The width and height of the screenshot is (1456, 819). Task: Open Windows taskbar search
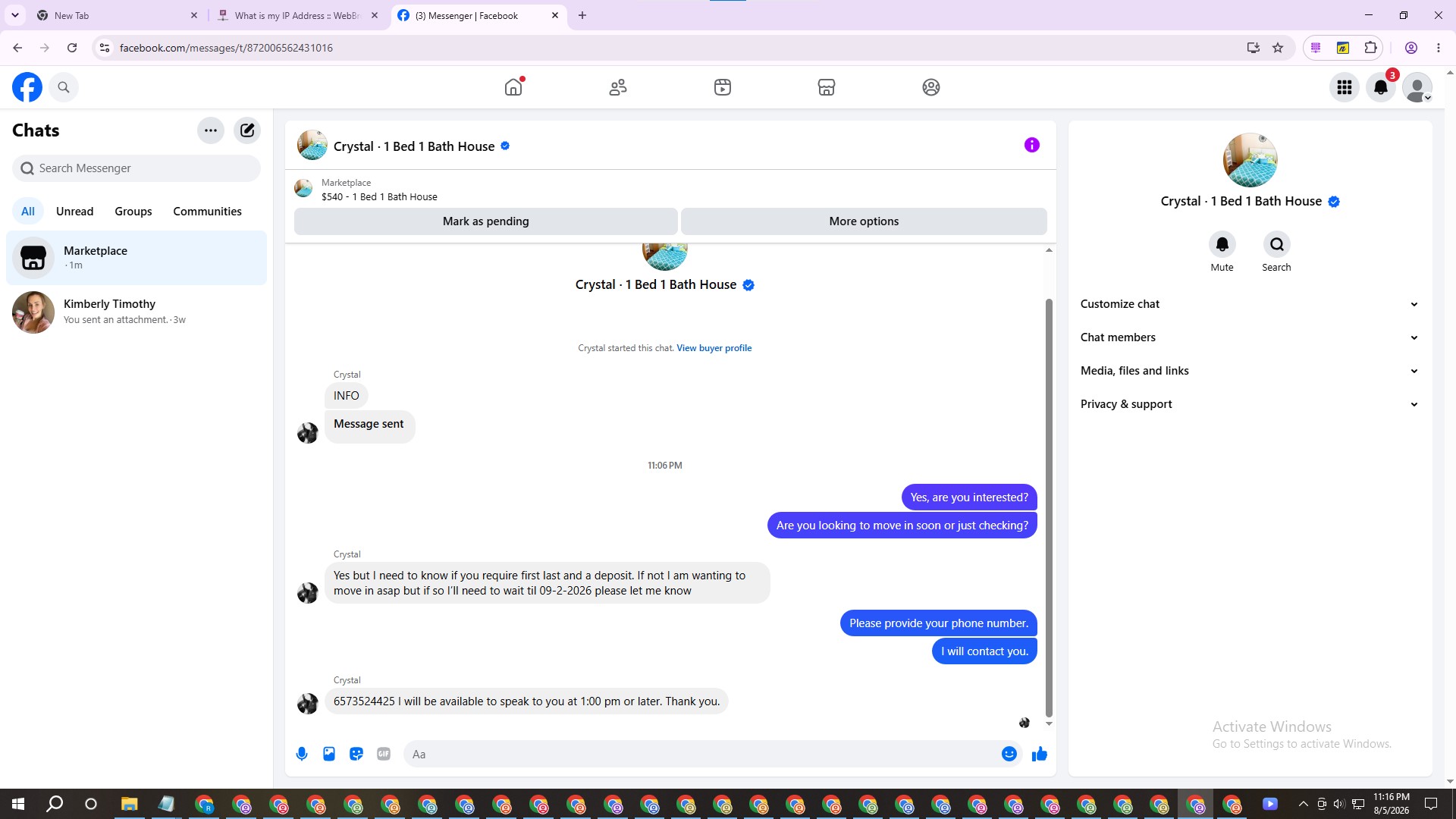tap(55, 804)
